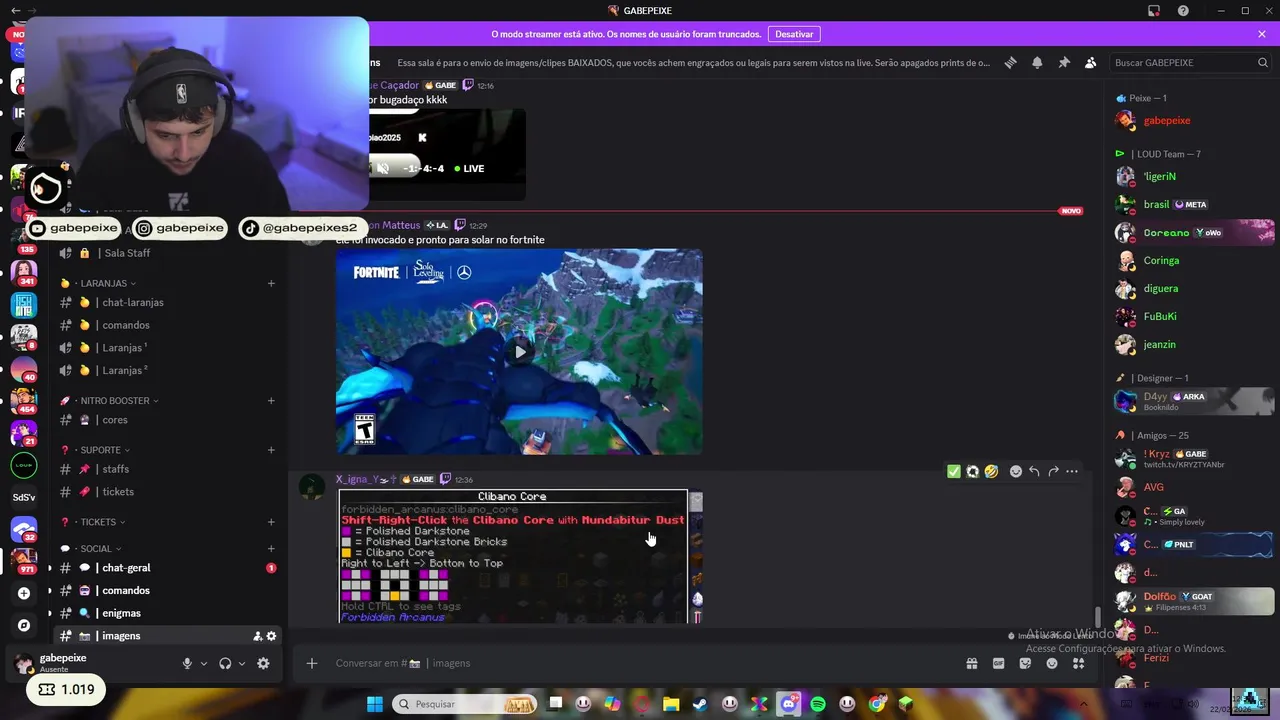Open Steam from the taskbar
1280x720 pixels.
tap(700, 704)
